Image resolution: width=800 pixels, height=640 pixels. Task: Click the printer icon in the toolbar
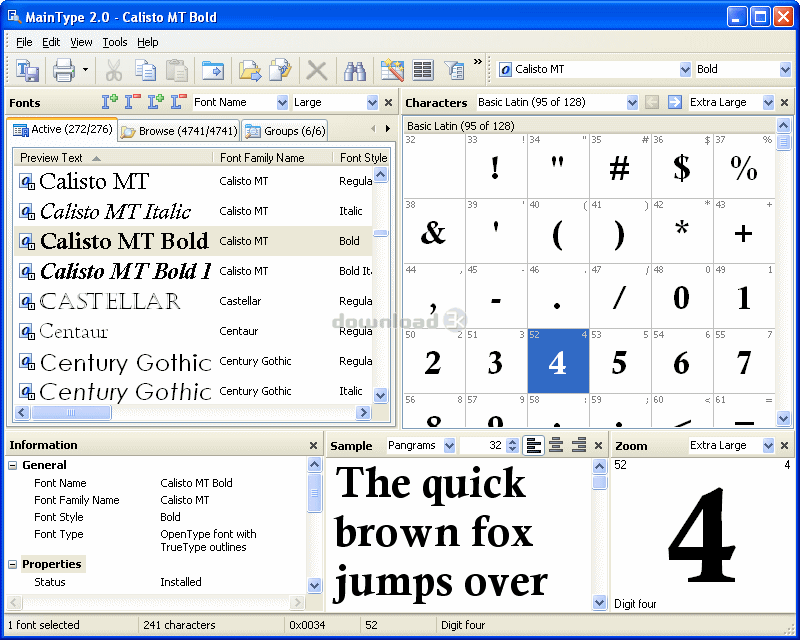pos(64,70)
